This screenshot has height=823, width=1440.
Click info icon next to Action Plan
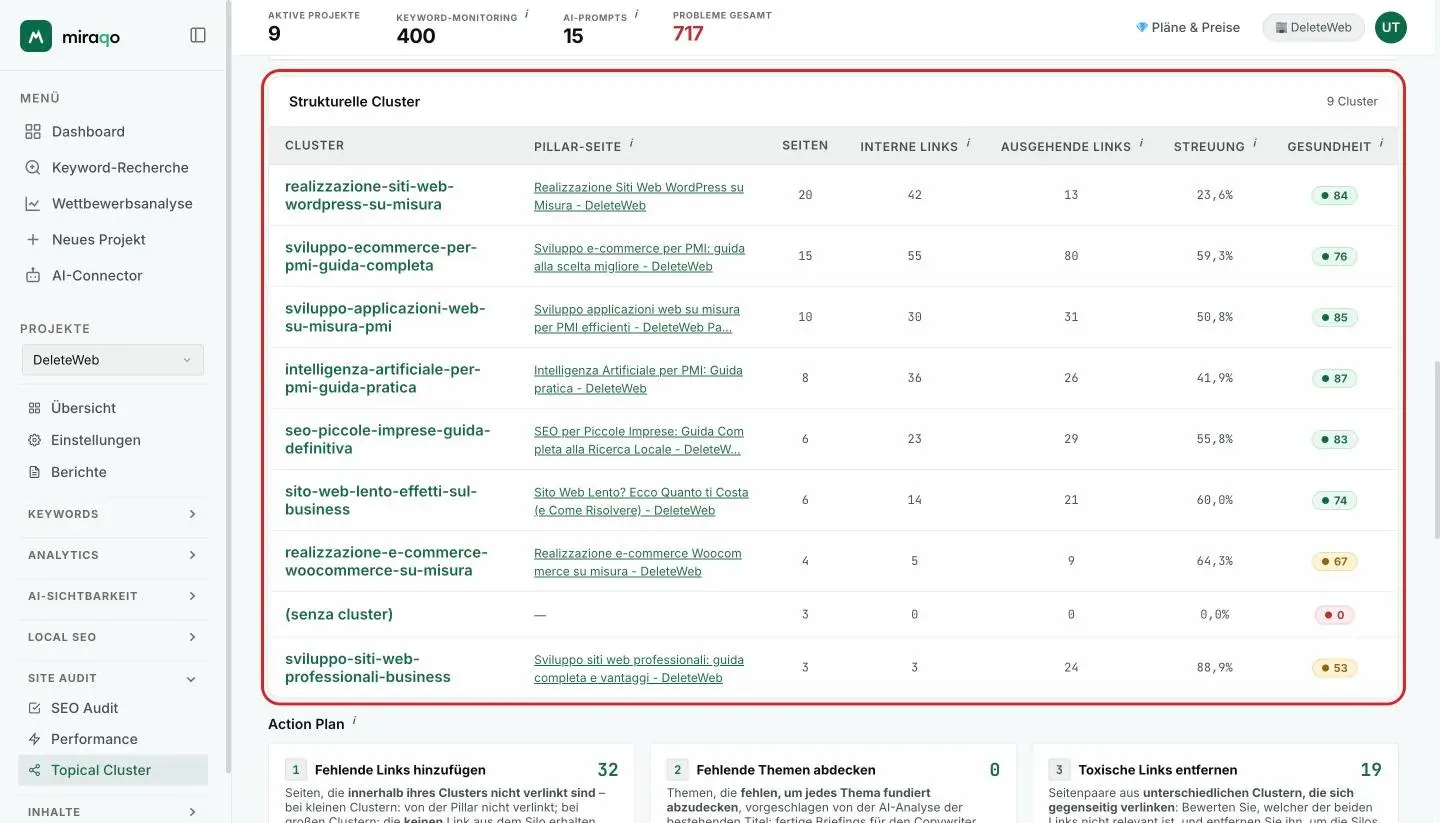(x=354, y=721)
